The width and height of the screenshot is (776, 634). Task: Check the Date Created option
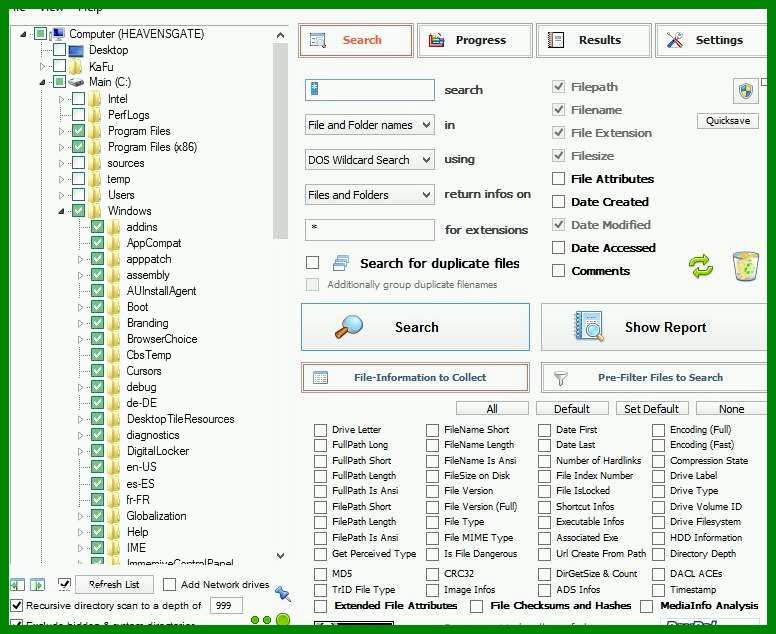click(558, 201)
